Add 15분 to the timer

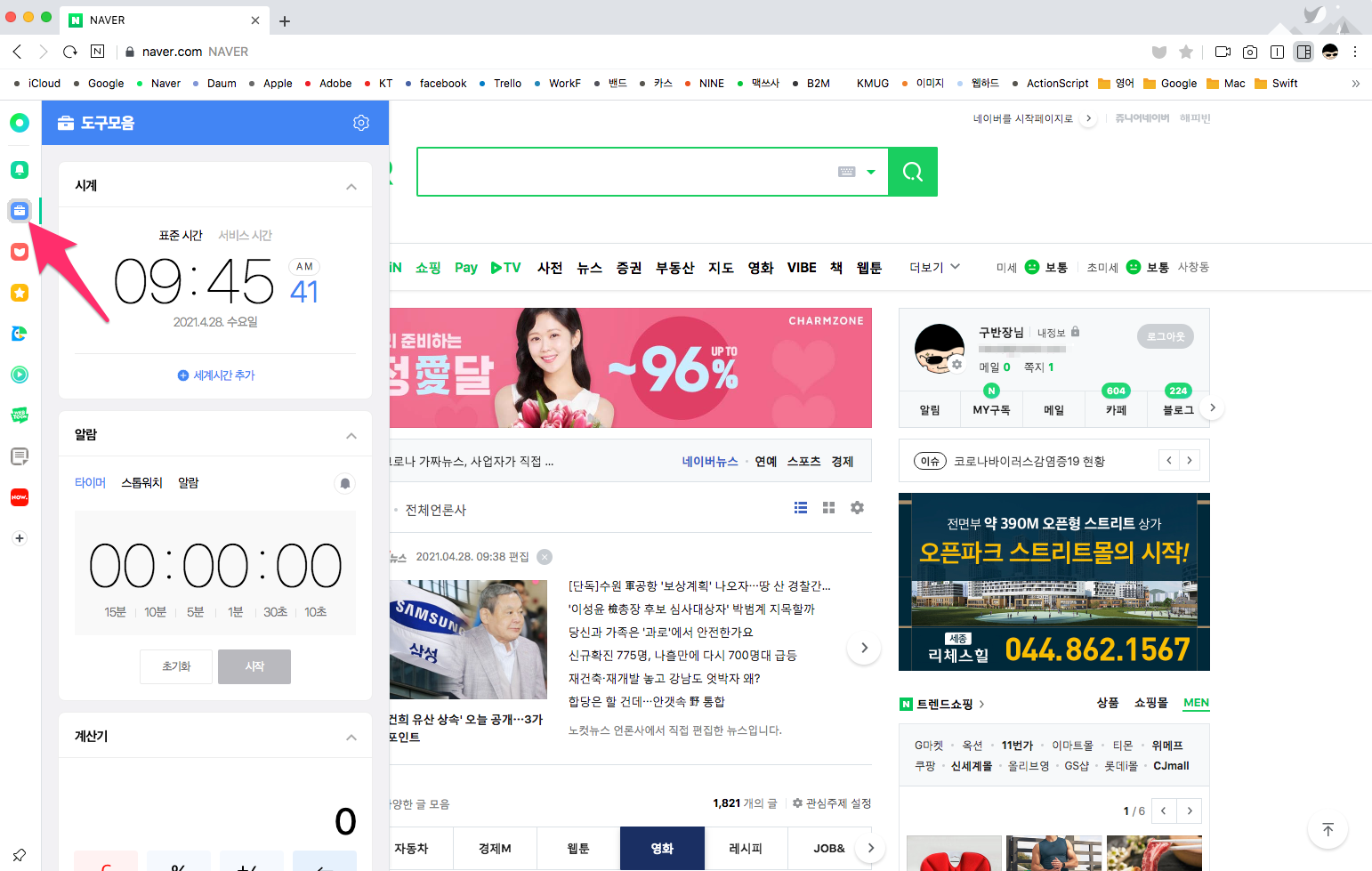pos(115,612)
